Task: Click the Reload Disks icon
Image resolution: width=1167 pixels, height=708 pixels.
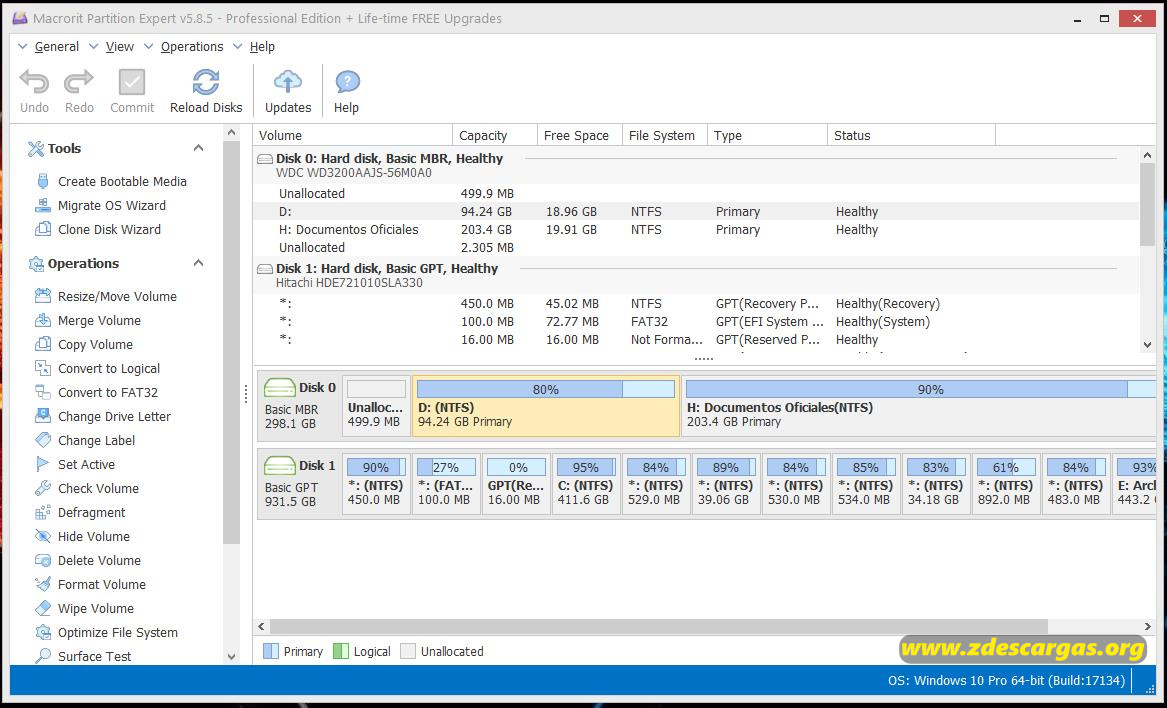Action: 206,82
